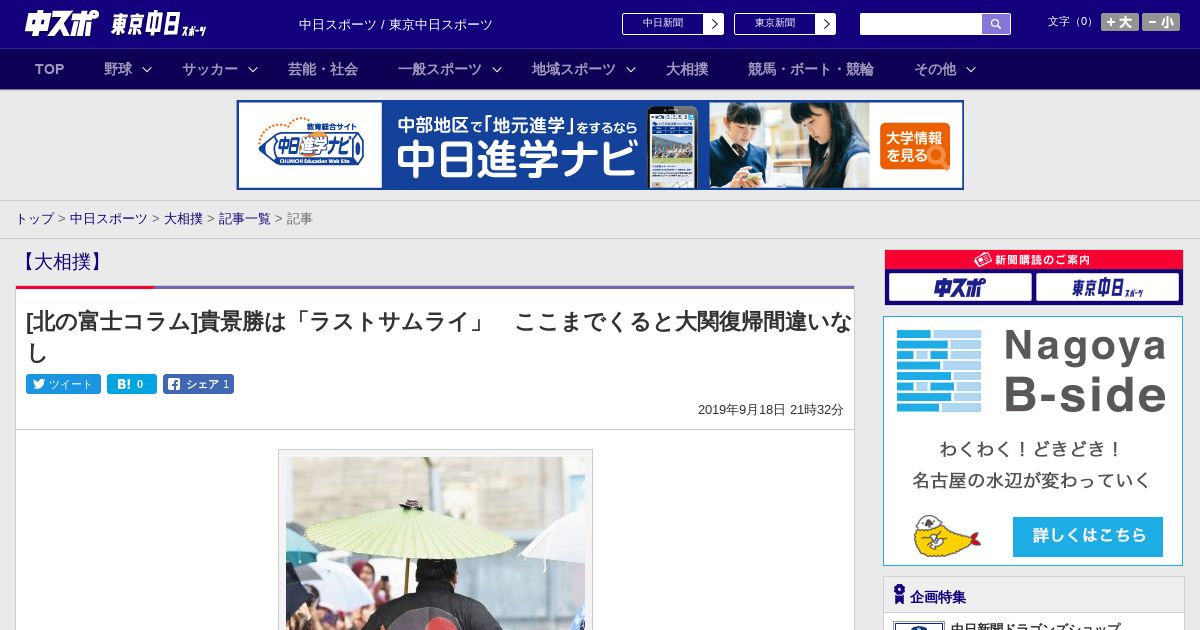Go to 中日スポーツ breadcrumb link
Image resolution: width=1200 pixels, height=630 pixels.
(x=109, y=218)
